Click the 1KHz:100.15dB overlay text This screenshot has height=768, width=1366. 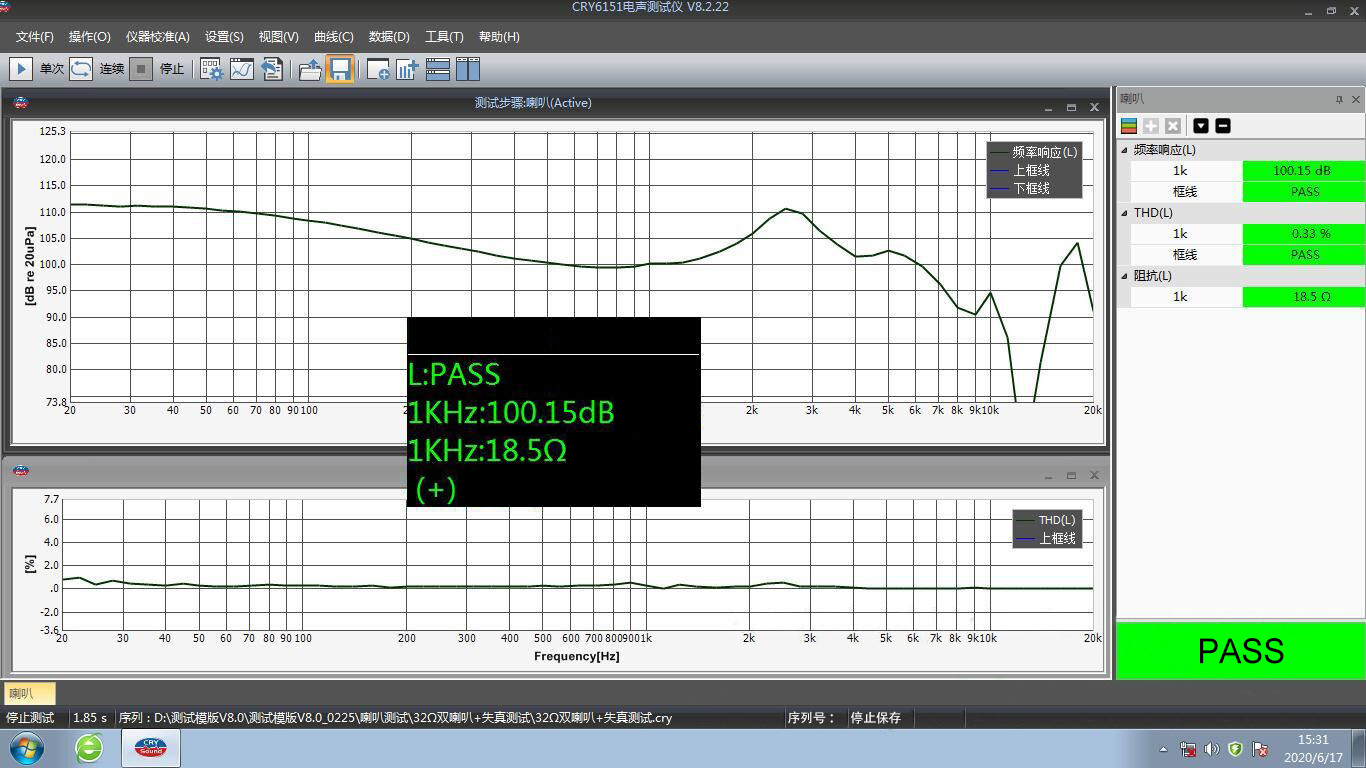coord(511,412)
